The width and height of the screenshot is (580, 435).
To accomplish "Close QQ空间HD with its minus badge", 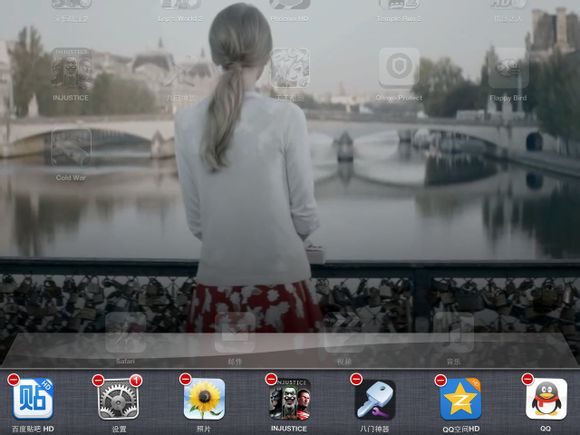I will 441,380.
